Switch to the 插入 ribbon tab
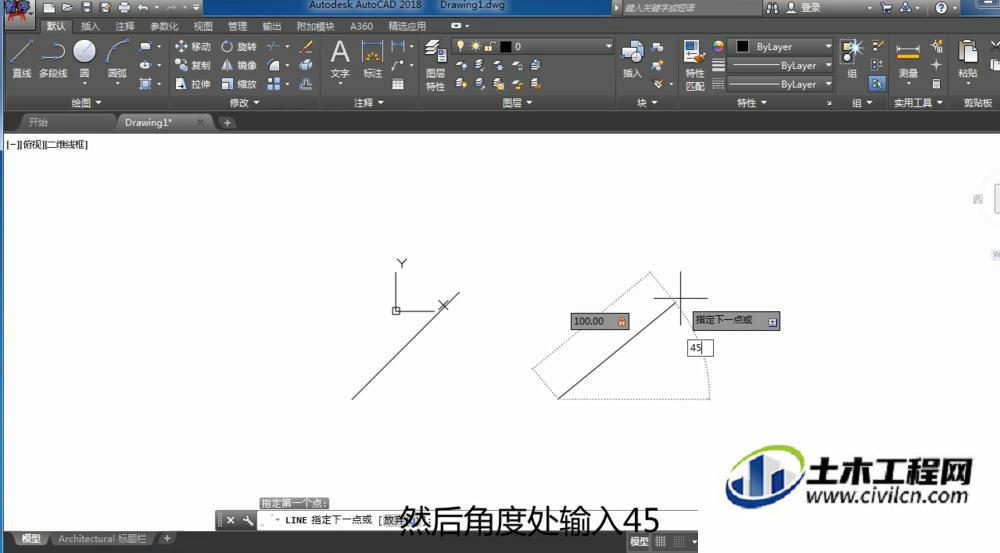Screen dimensions: 1000x553 [x=90, y=26]
